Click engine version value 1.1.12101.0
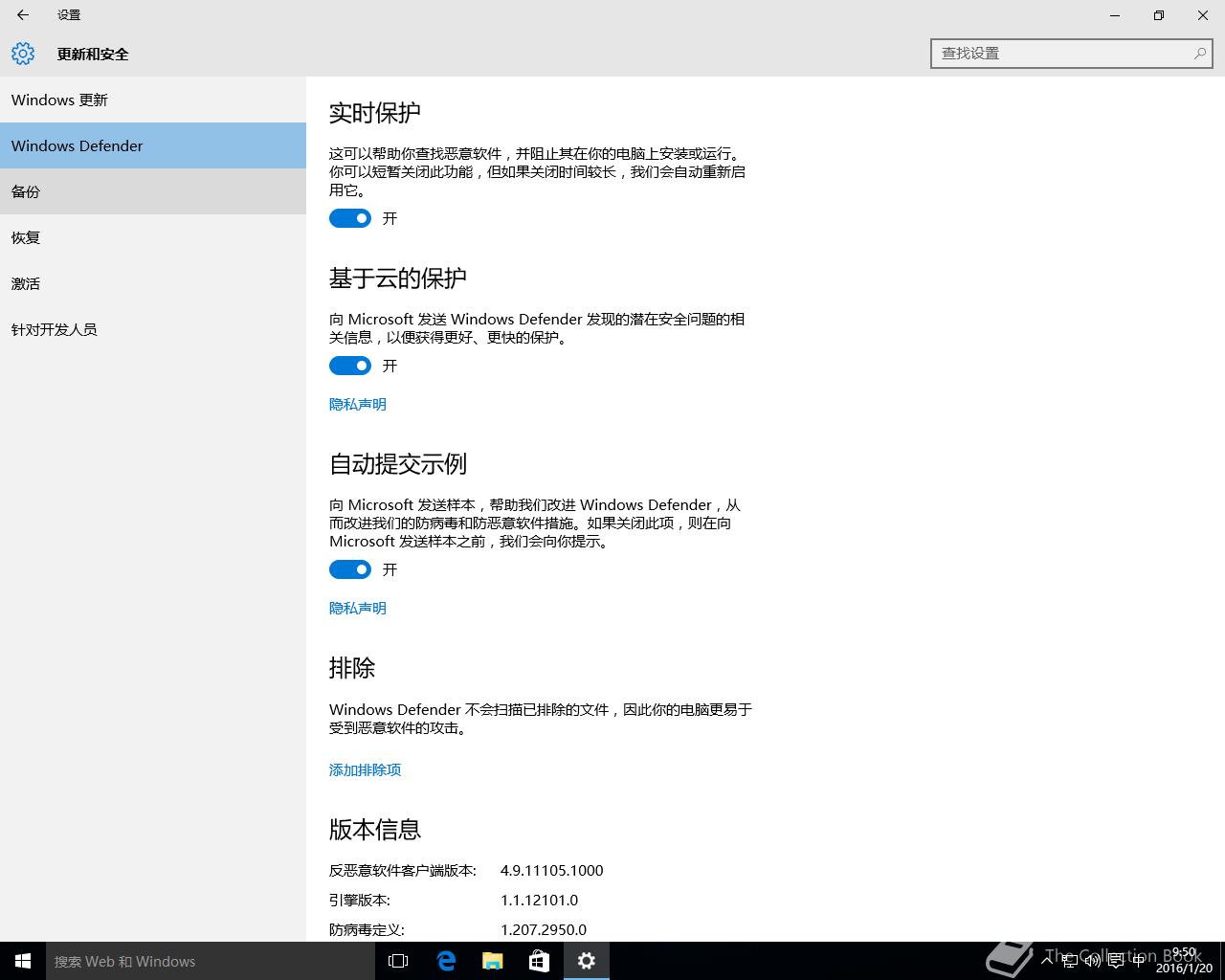The image size is (1225, 980). click(540, 900)
